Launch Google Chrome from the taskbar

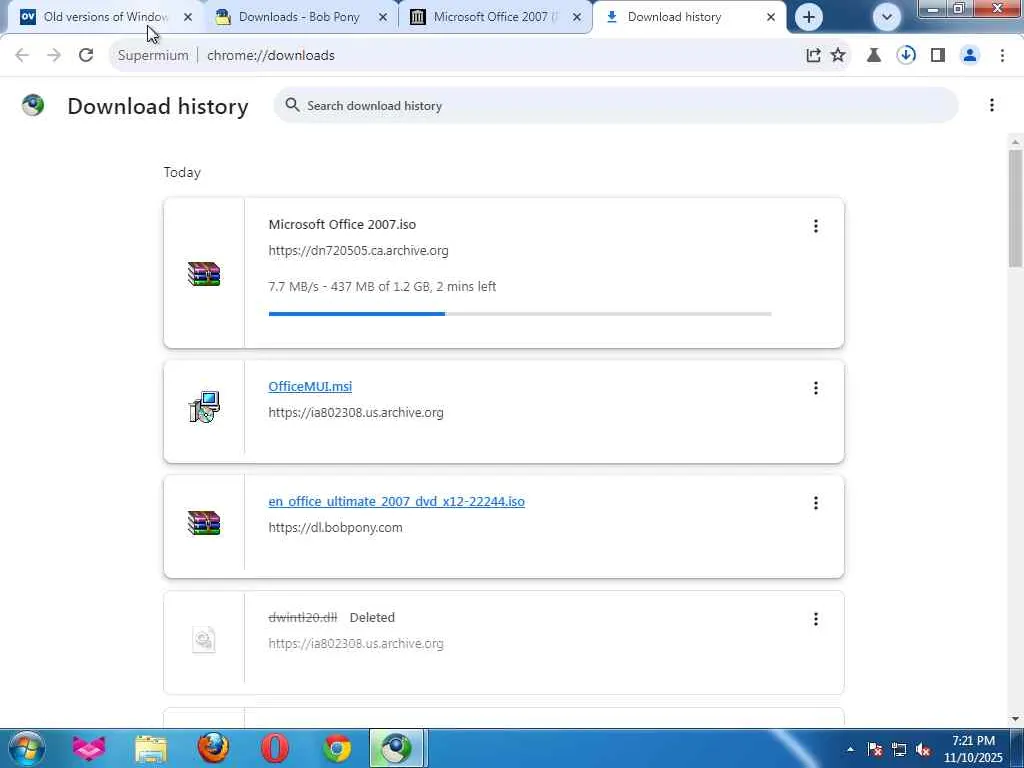(337, 748)
